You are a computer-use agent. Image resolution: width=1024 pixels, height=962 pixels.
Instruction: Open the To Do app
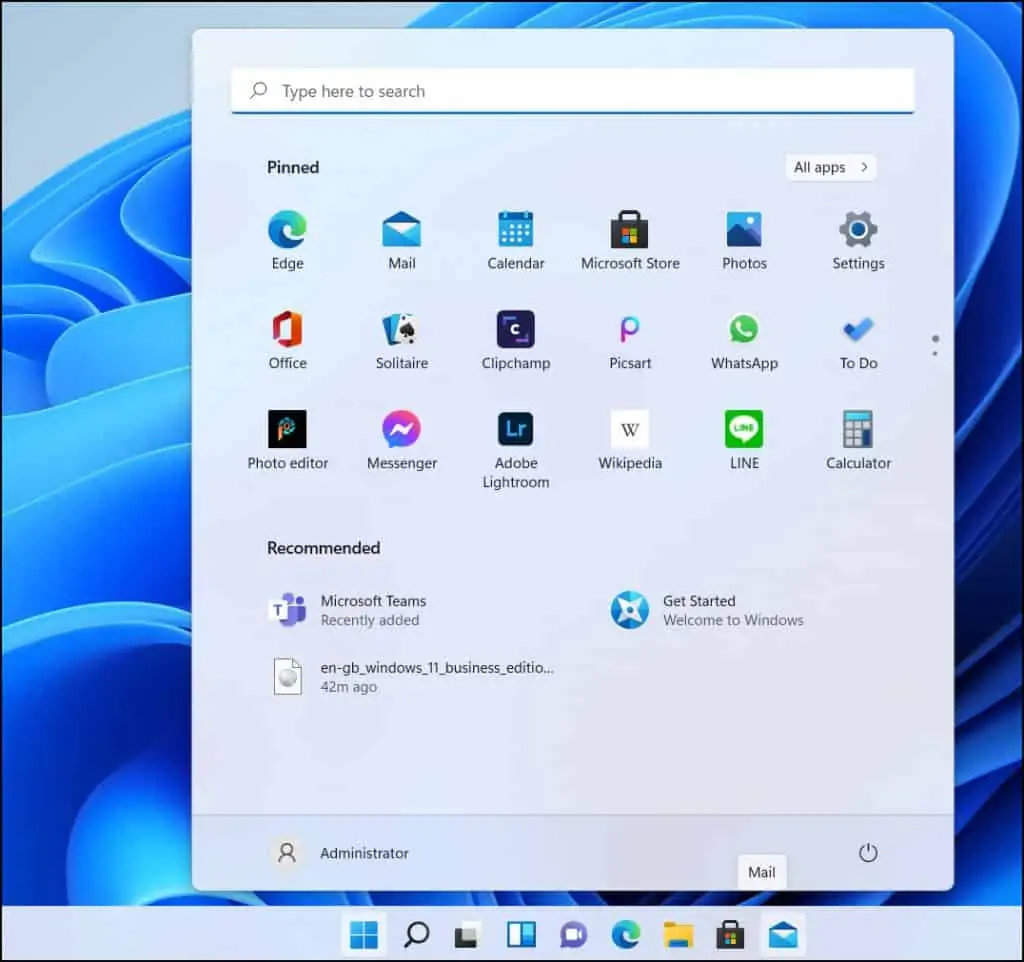tap(858, 340)
